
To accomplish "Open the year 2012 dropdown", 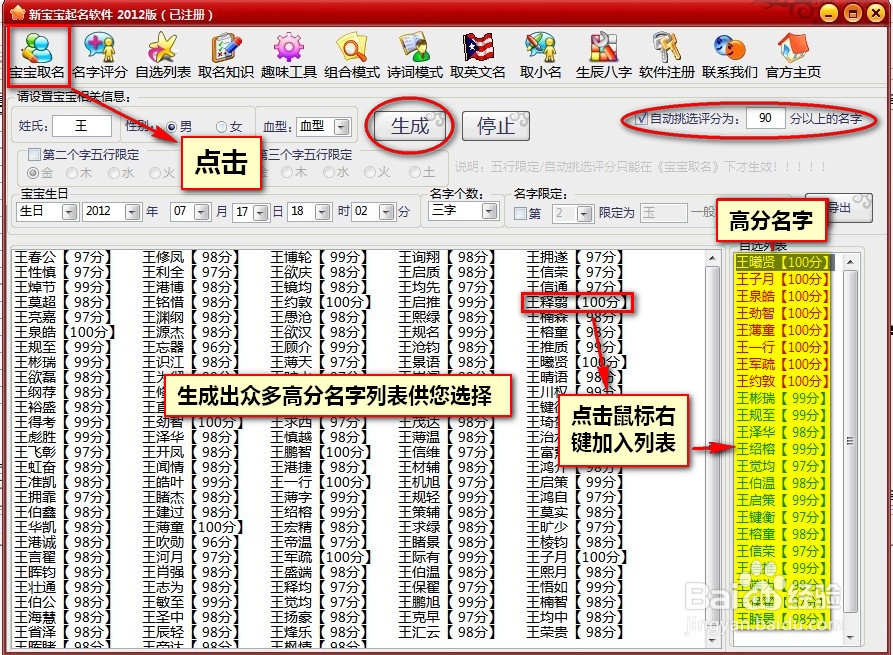I will point(132,212).
